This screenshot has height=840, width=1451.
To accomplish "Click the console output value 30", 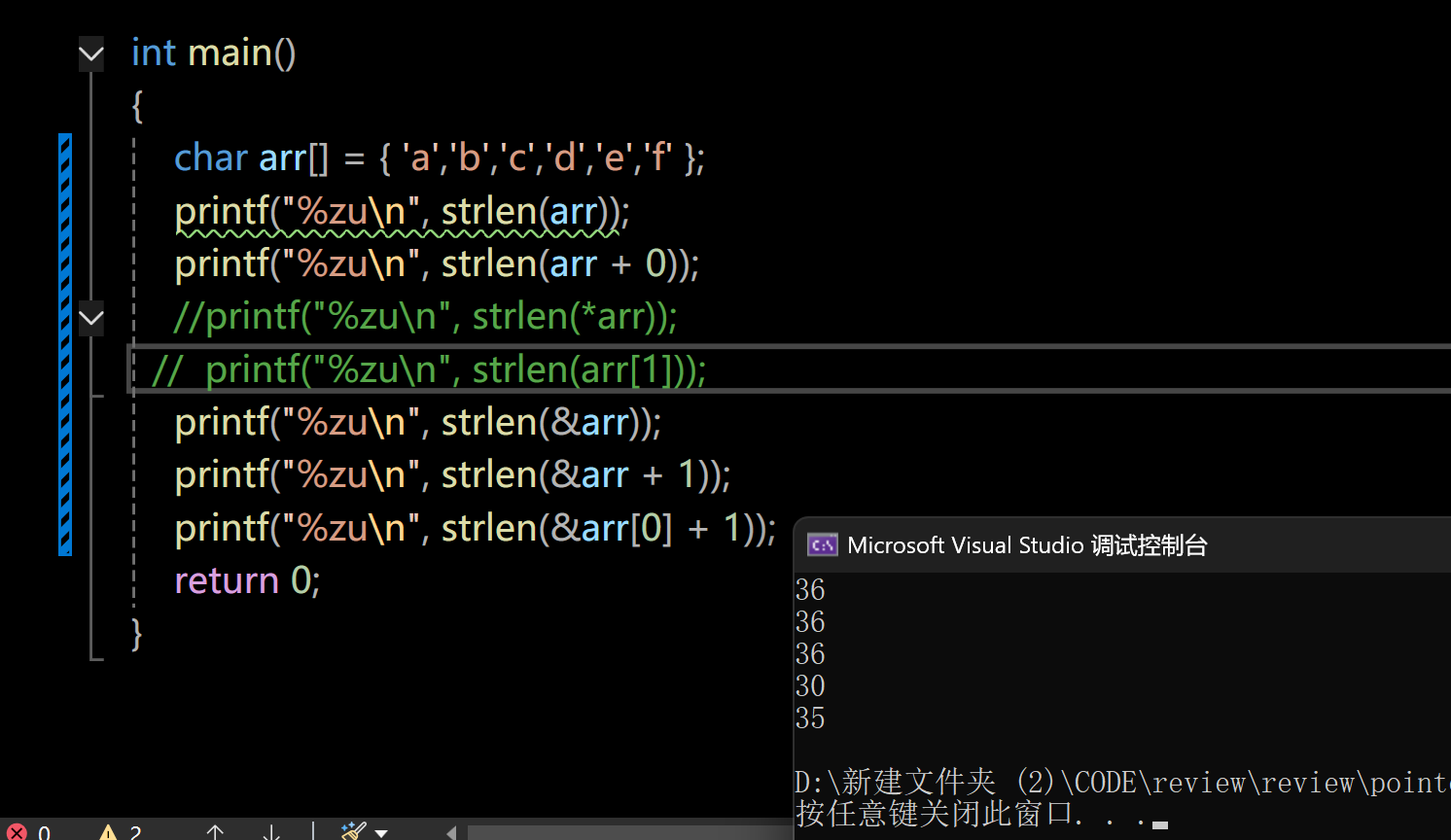I will point(810,686).
